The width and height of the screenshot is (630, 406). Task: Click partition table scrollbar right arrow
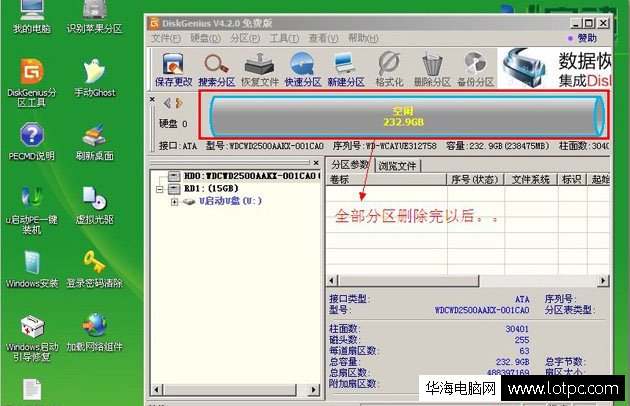click(603, 281)
